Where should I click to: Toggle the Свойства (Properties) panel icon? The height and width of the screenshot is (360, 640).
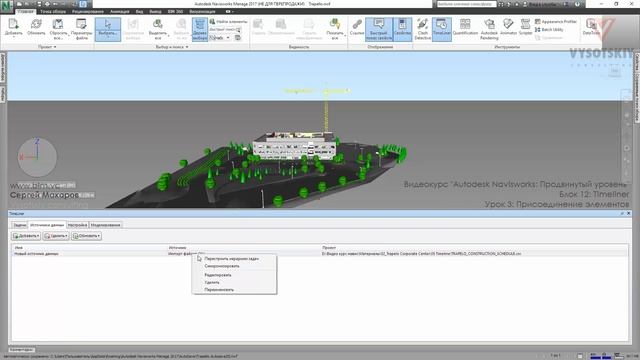402,29
